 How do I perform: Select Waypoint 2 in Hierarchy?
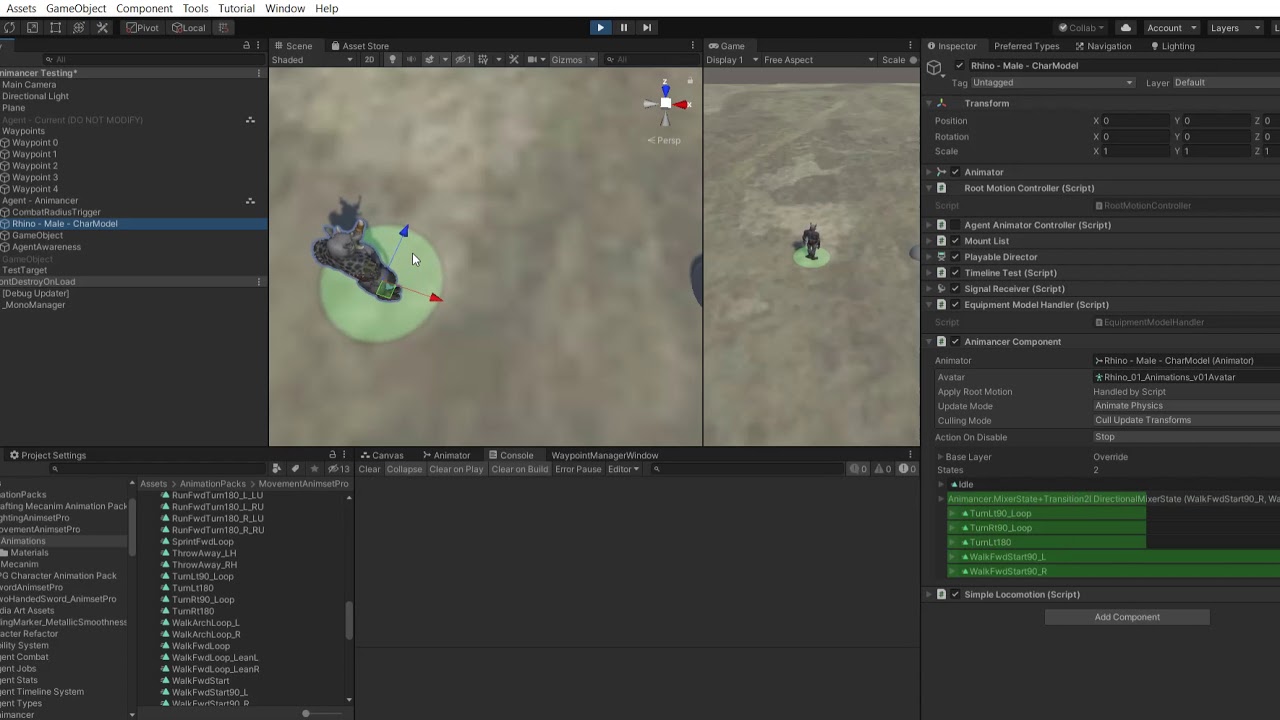click(34, 166)
